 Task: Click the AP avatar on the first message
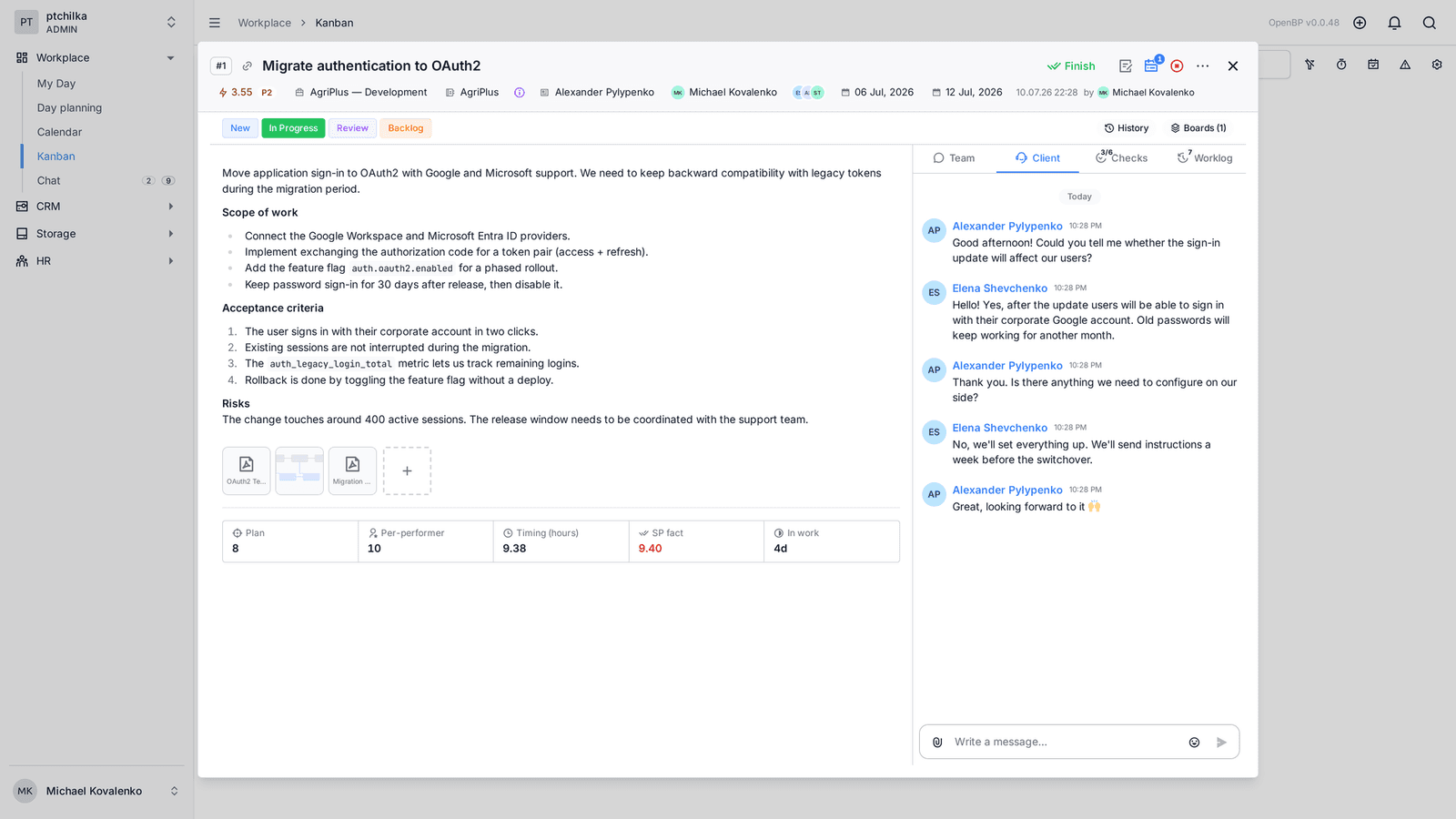click(x=934, y=230)
